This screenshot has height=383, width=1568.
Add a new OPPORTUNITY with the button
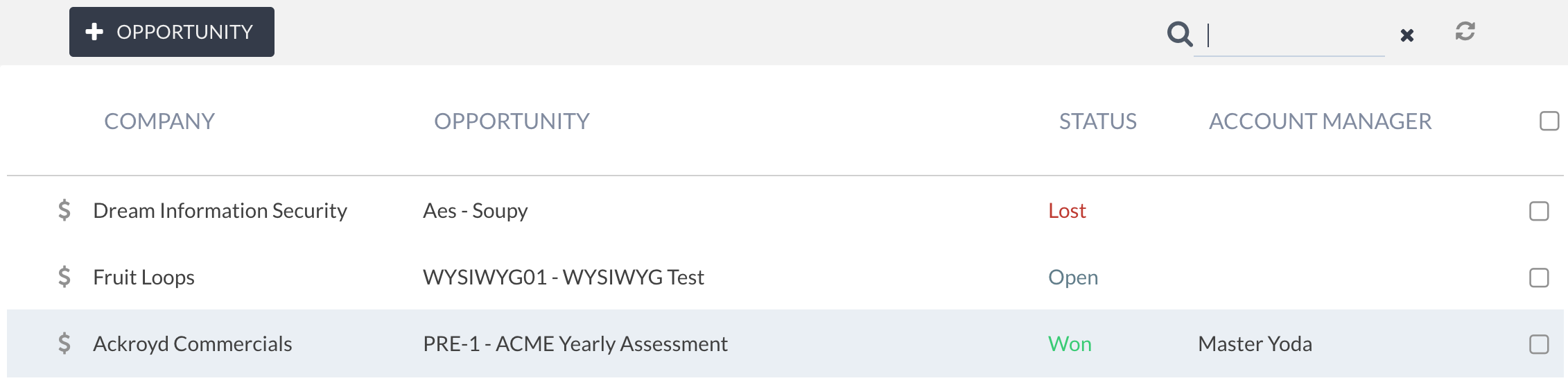click(x=172, y=32)
